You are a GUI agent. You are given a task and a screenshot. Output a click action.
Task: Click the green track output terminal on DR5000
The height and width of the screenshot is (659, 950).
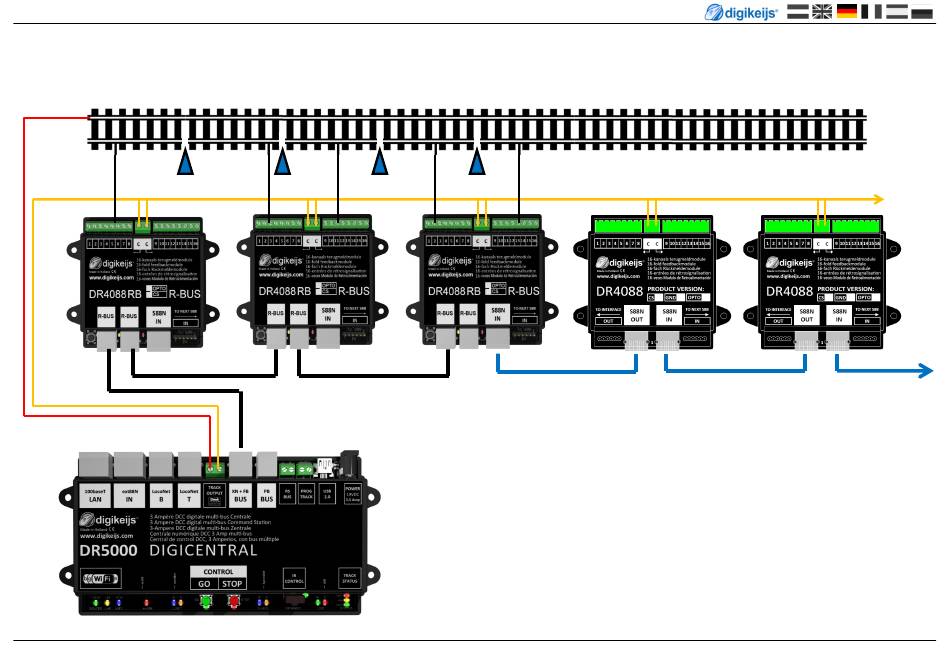(x=214, y=469)
